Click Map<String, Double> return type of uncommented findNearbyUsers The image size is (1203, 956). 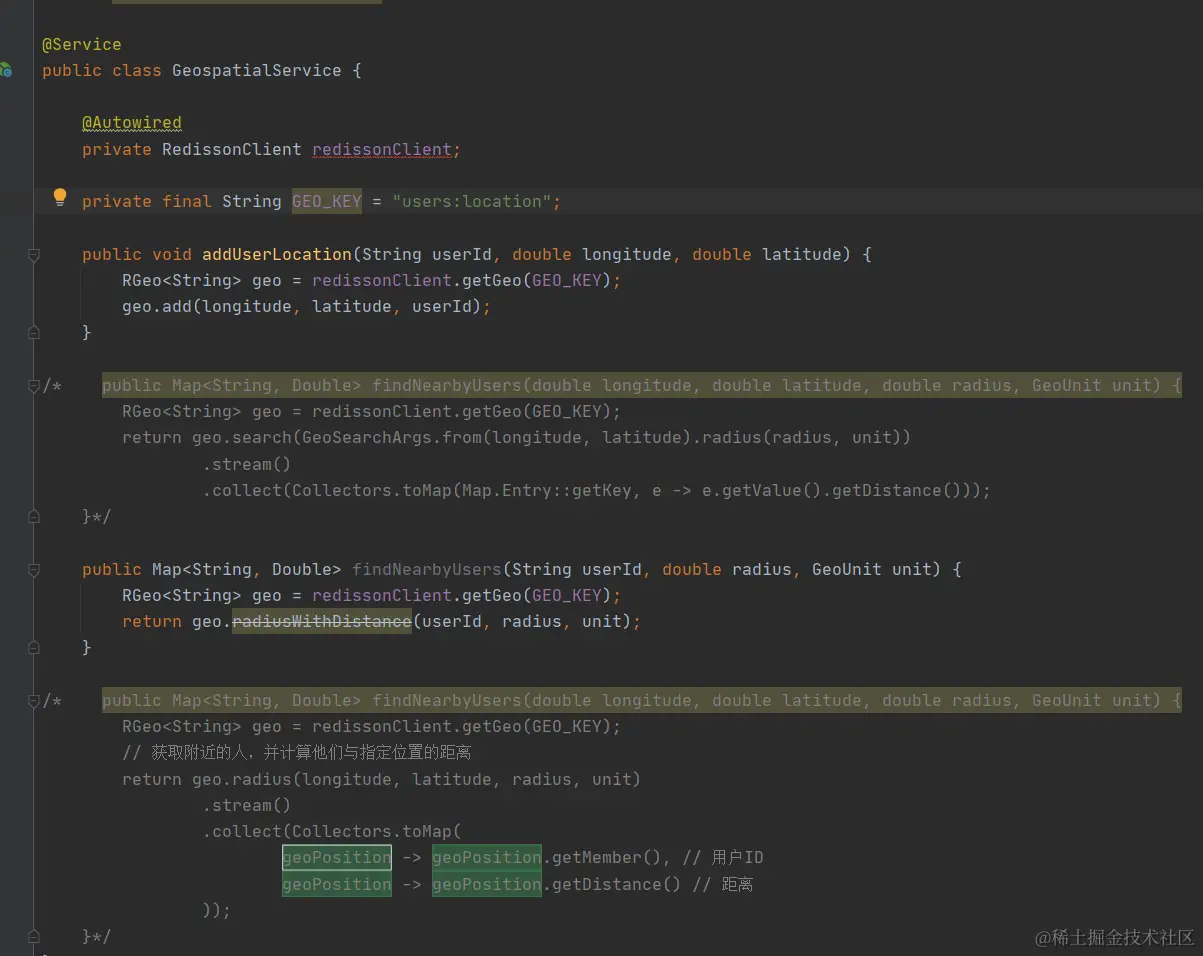point(246,570)
